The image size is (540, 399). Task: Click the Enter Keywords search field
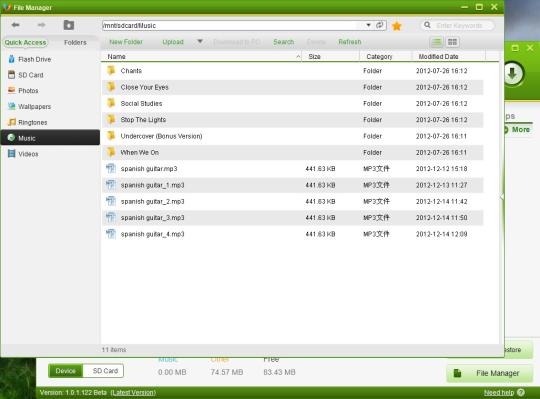click(459, 25)
